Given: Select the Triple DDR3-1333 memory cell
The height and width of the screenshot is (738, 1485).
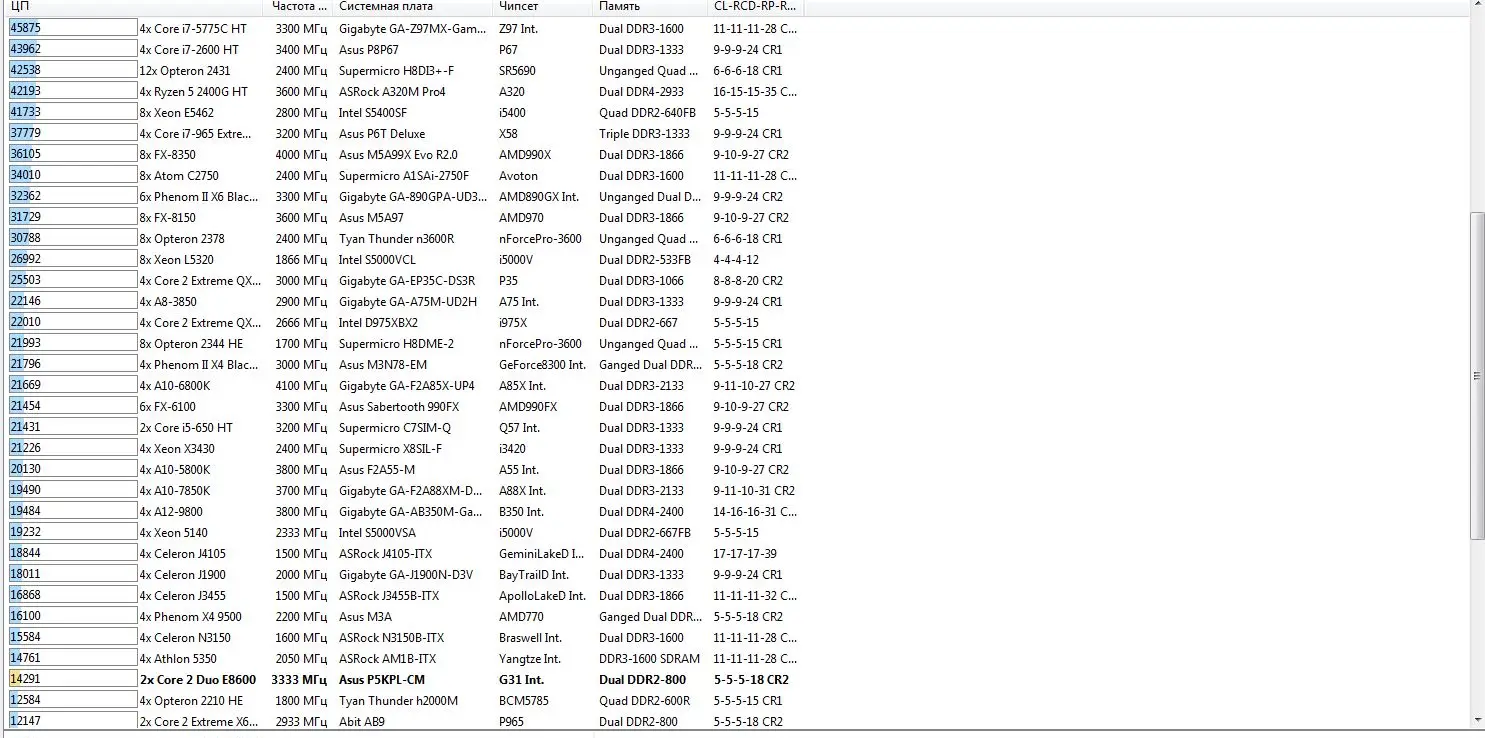Looking at the screenshot, I should click(x=645, y=134).
